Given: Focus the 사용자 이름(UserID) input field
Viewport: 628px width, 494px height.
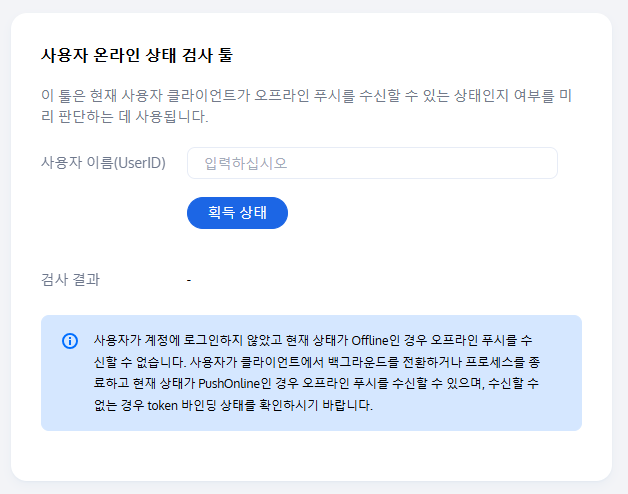Looking at the screenshot, I should (372, 163).
